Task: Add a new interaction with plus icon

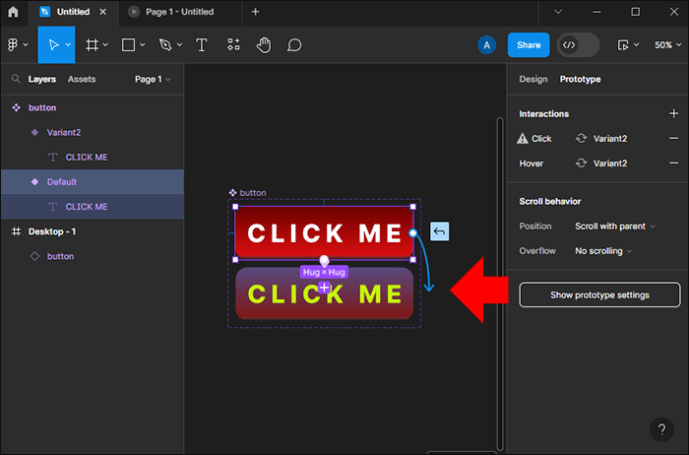Action: (674, 113)
